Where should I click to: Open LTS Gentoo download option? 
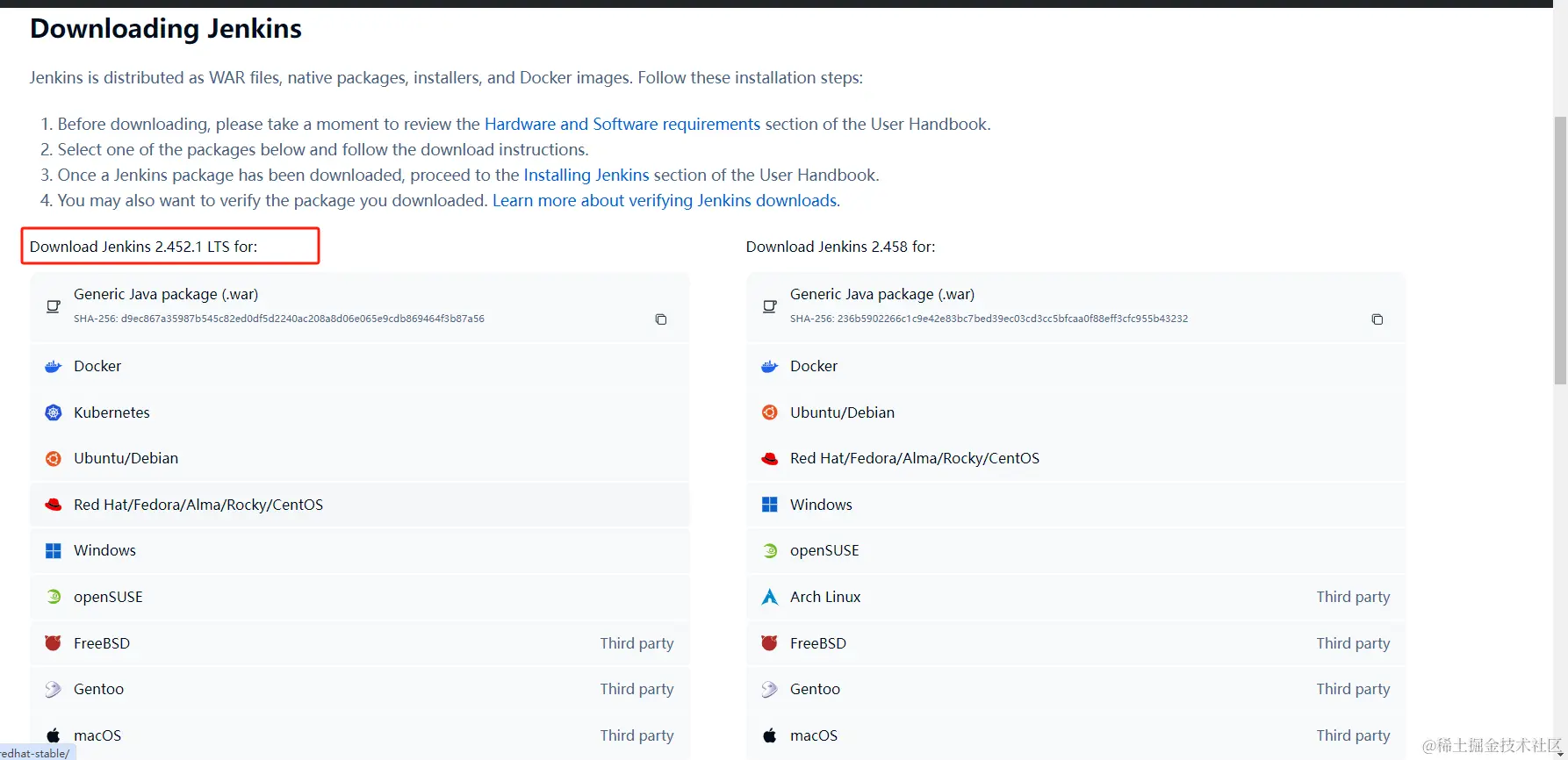click(360, 690)
